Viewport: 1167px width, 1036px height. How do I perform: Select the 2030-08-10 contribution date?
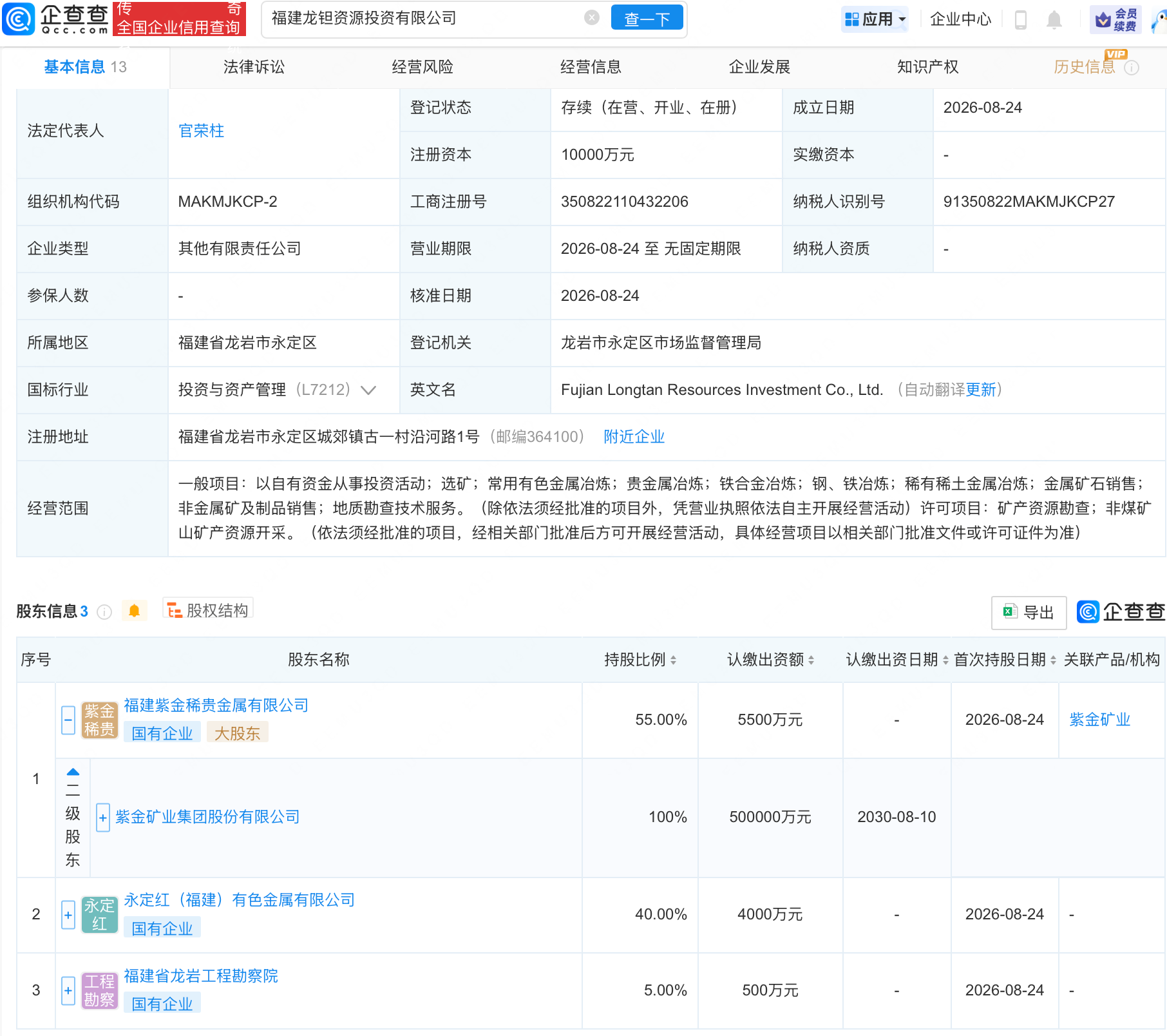point(897,817)
